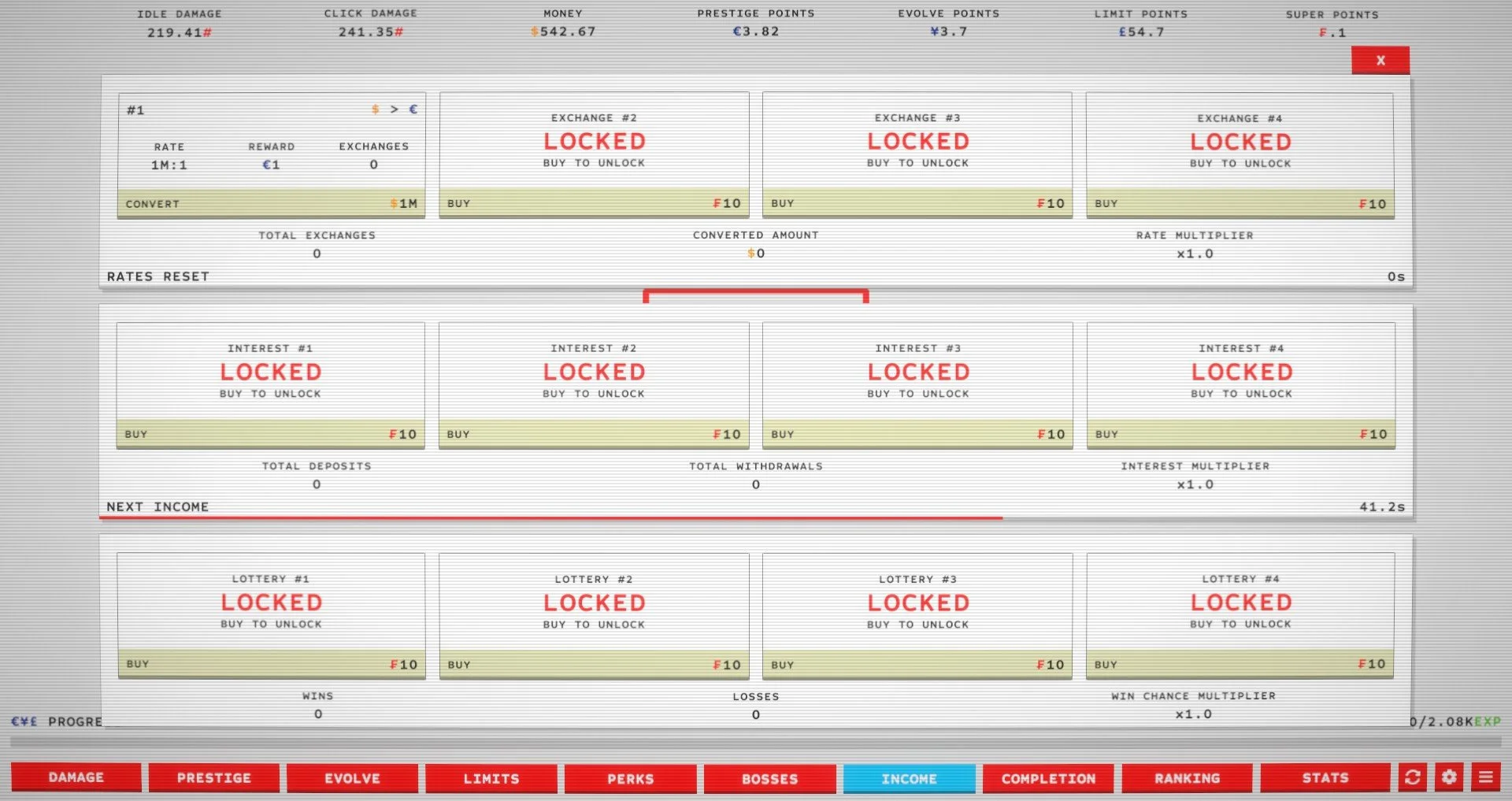Image resolution: width=1512 pixels, height=801 pixels.
Task: Switch to the Damage tab
Action: [76, 777]
